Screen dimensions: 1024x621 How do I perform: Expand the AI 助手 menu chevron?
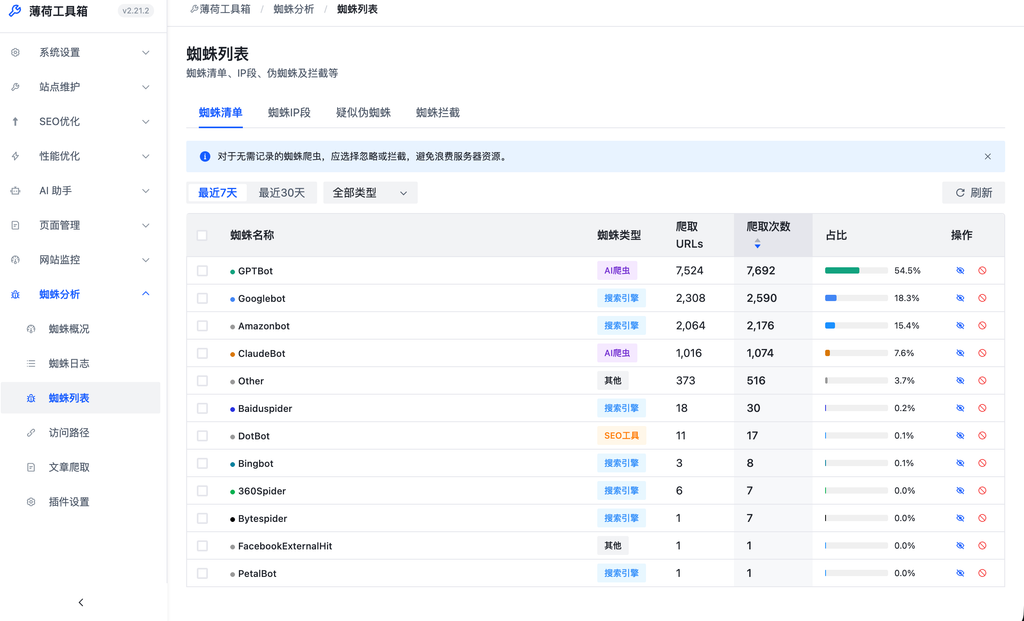pyautogui.click(x=146, y=191)
